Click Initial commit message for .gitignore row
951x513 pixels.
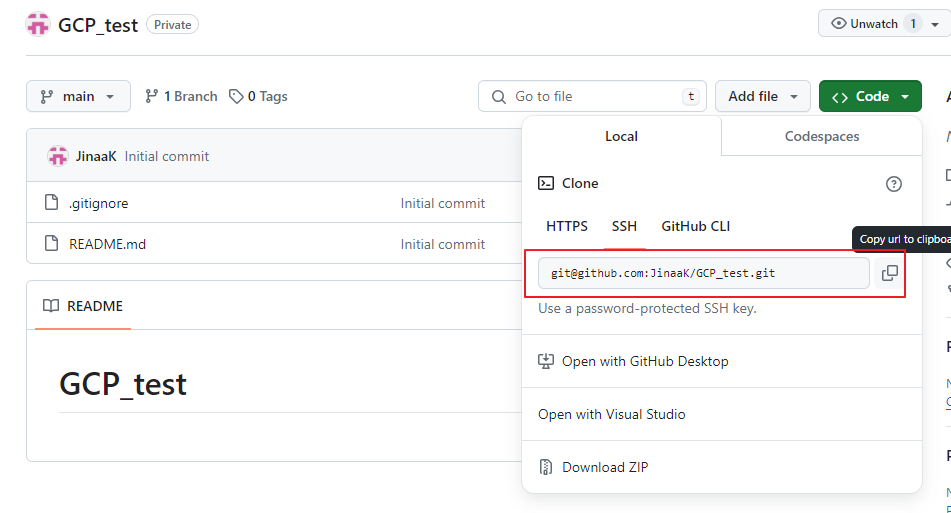(x=443, y=203)
